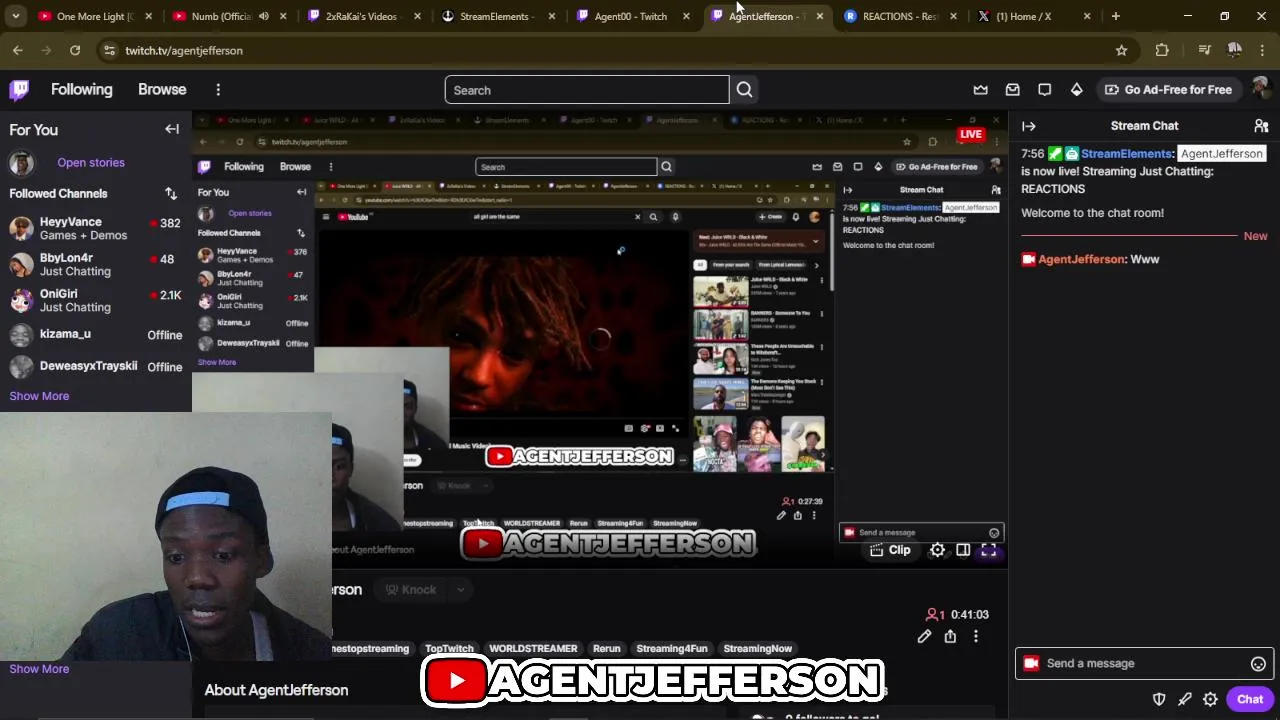Screen dimensions: 1280x720
Task: Open the Following page
Action: pos(82,90)
